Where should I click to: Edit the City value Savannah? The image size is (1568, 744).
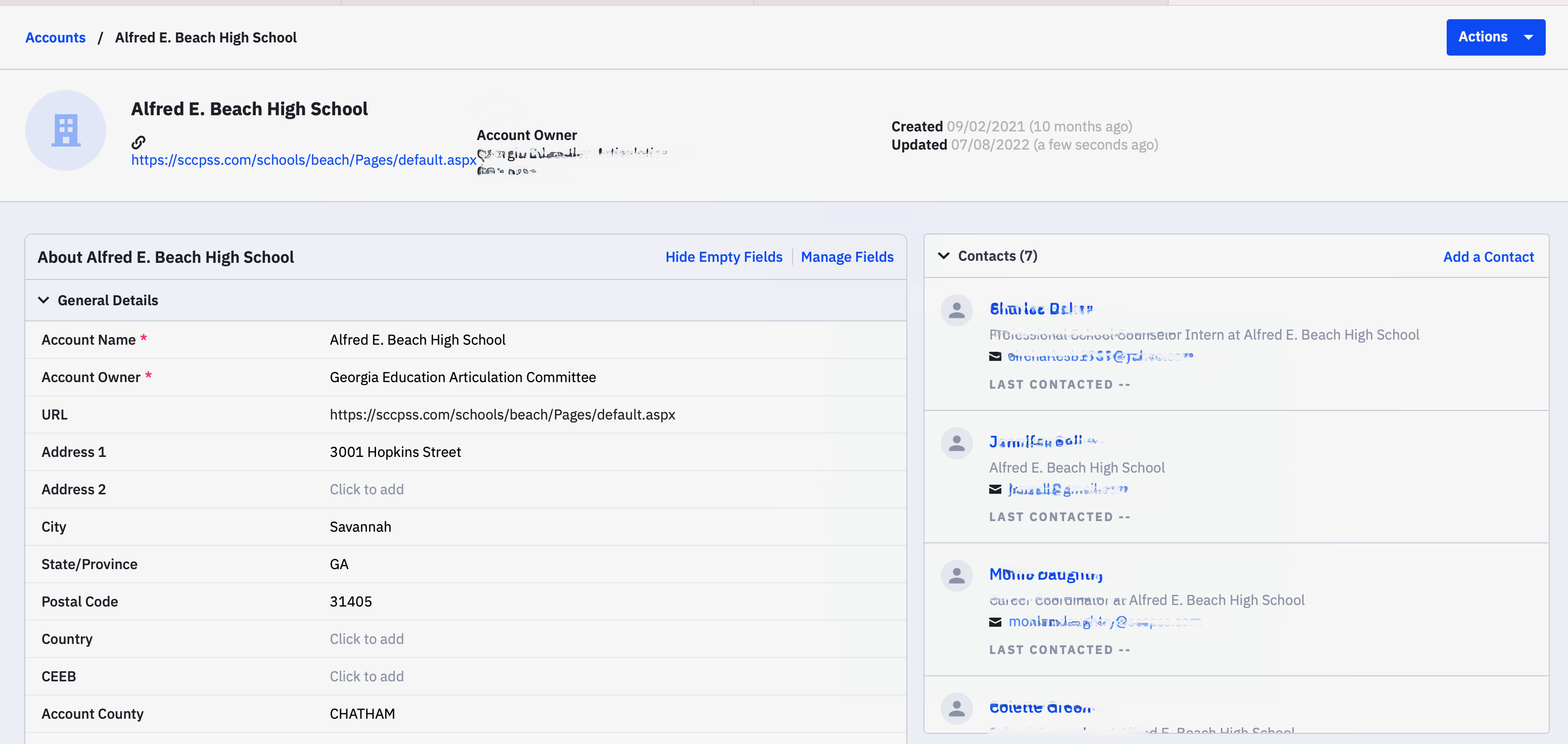(360, 527)
